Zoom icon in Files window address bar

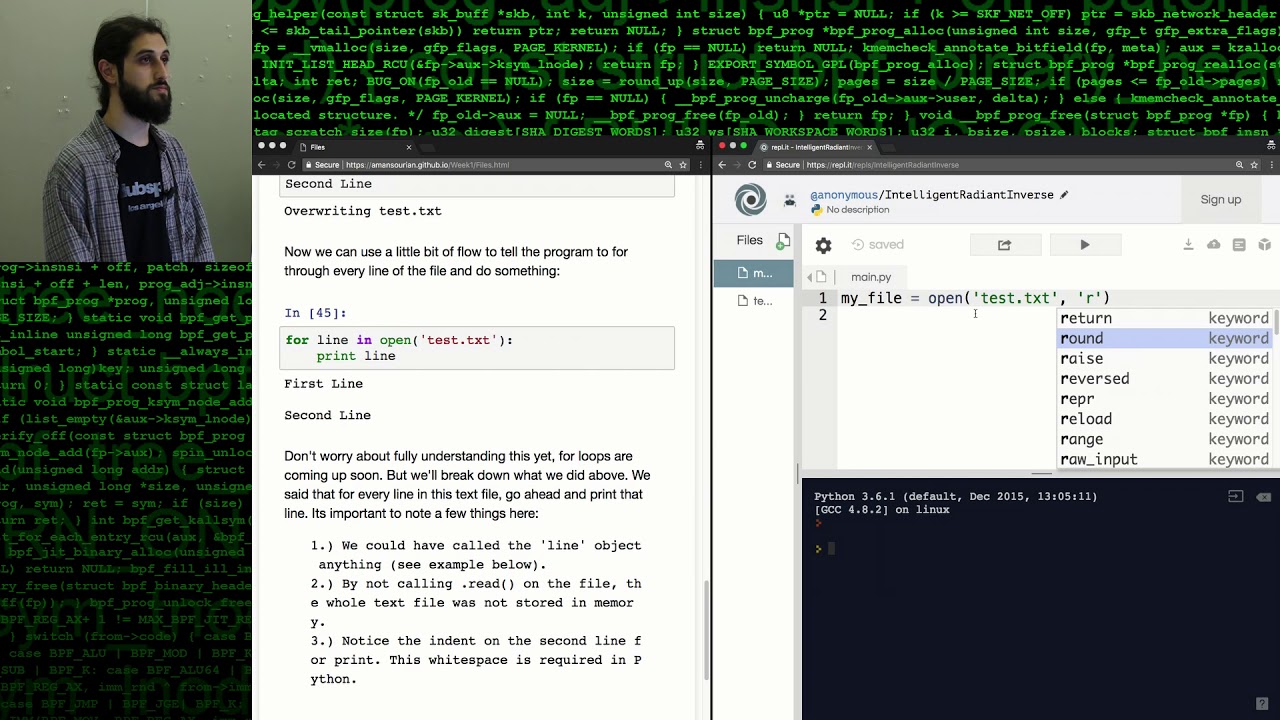coord(668,165)
